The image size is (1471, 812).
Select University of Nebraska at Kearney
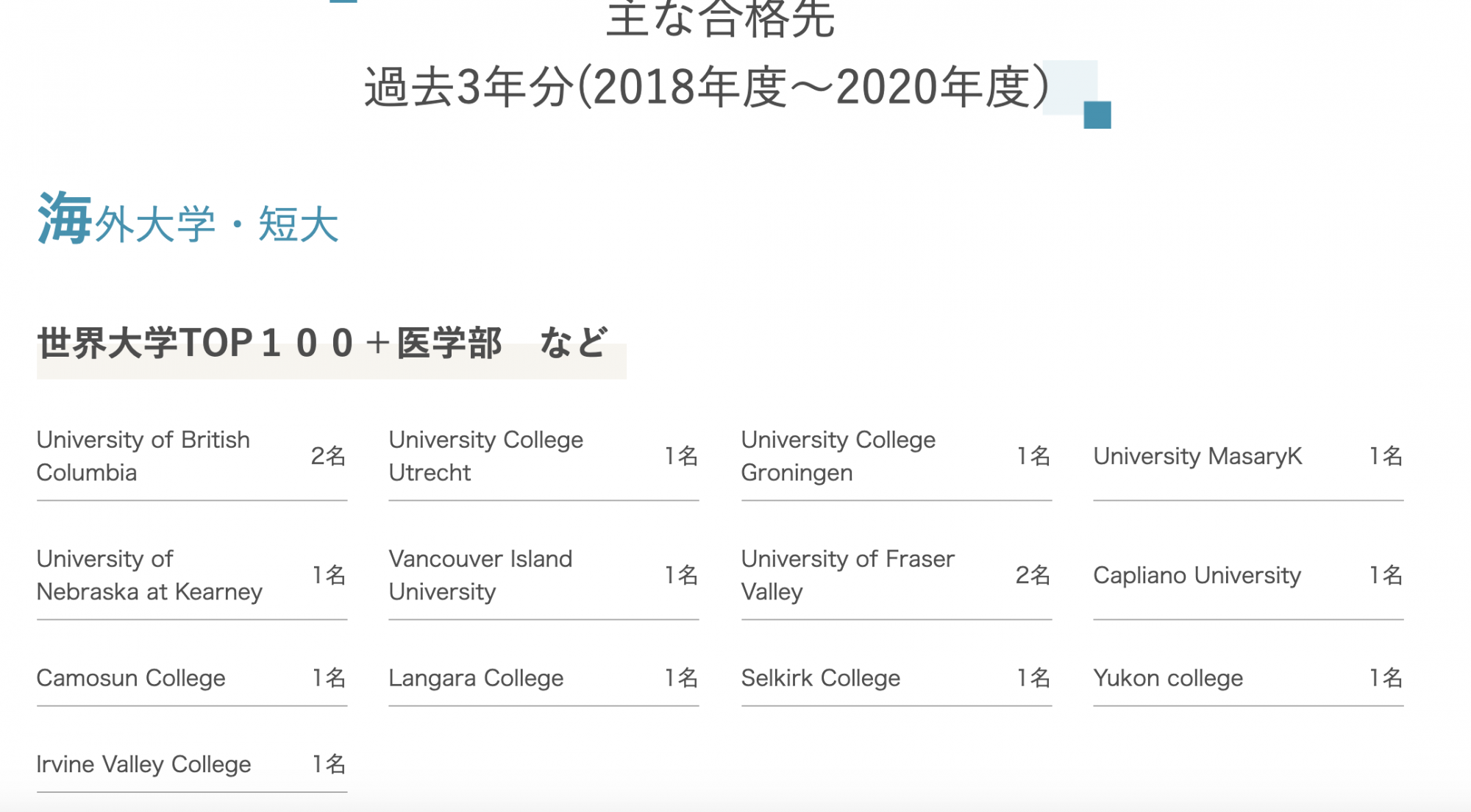pyautogui.click(x=149, y=575)
